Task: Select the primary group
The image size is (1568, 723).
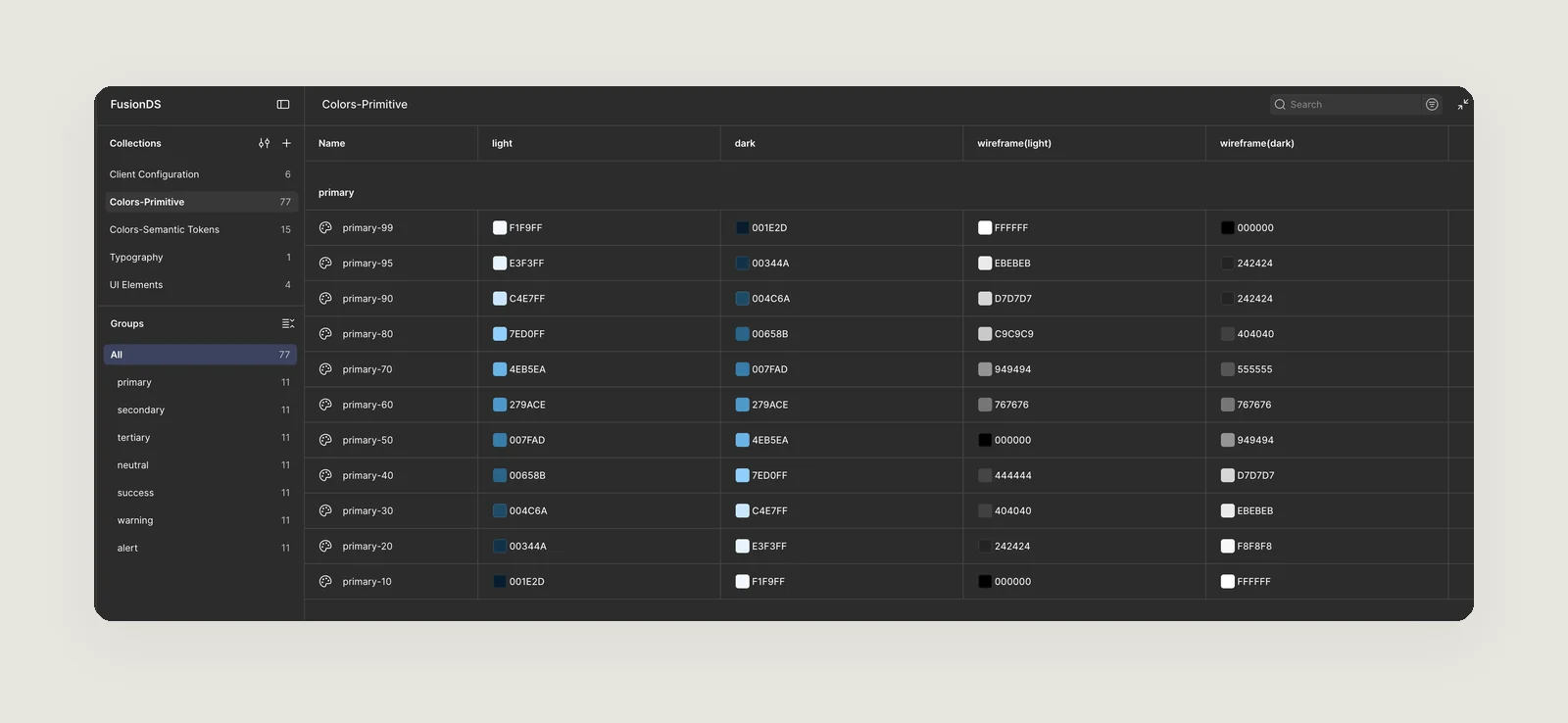Action: [200, 382]
